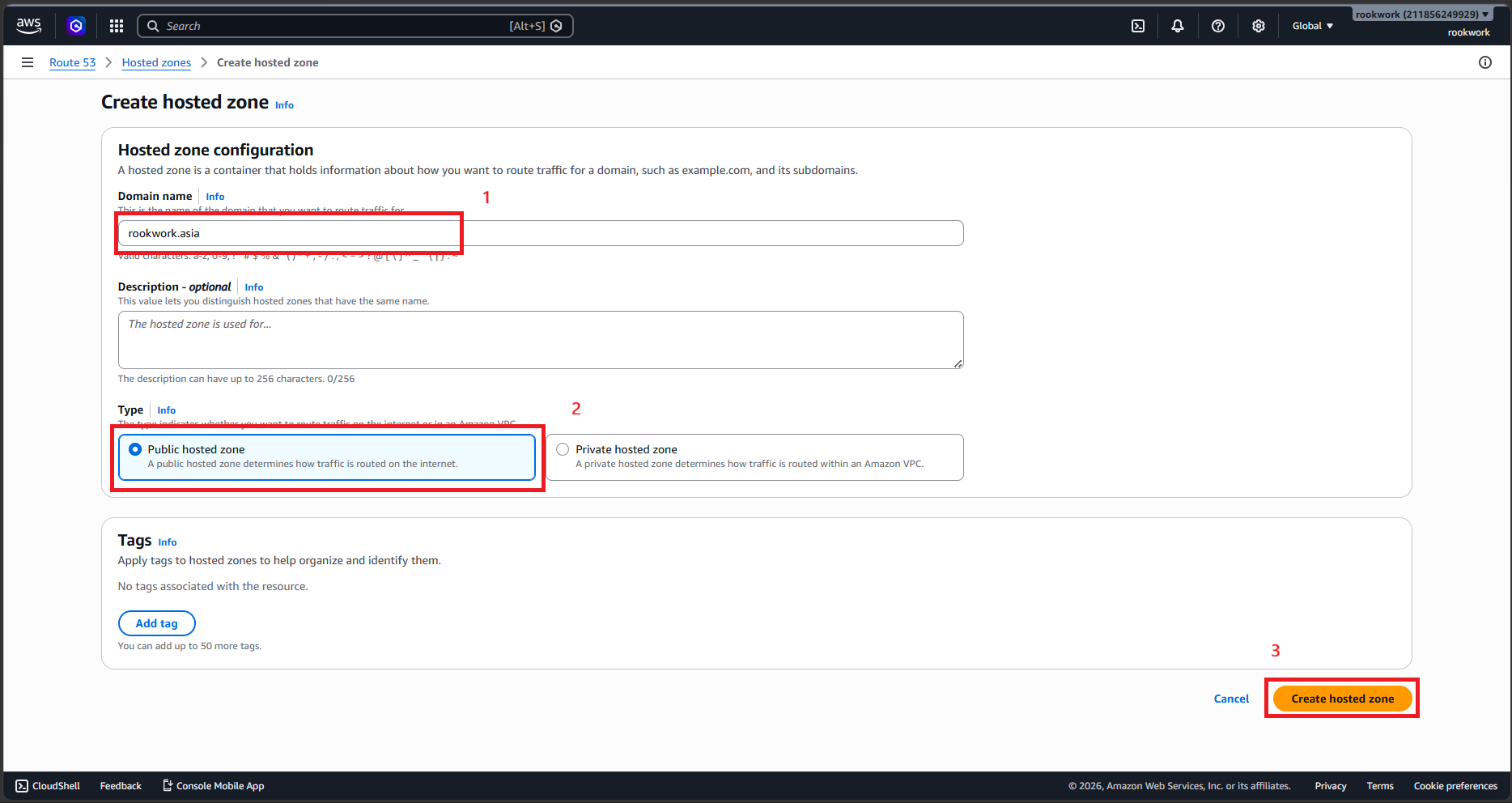Screen dimensions: 1512x803
Task: Grab the description textarea resize handle
Action: 958,363
